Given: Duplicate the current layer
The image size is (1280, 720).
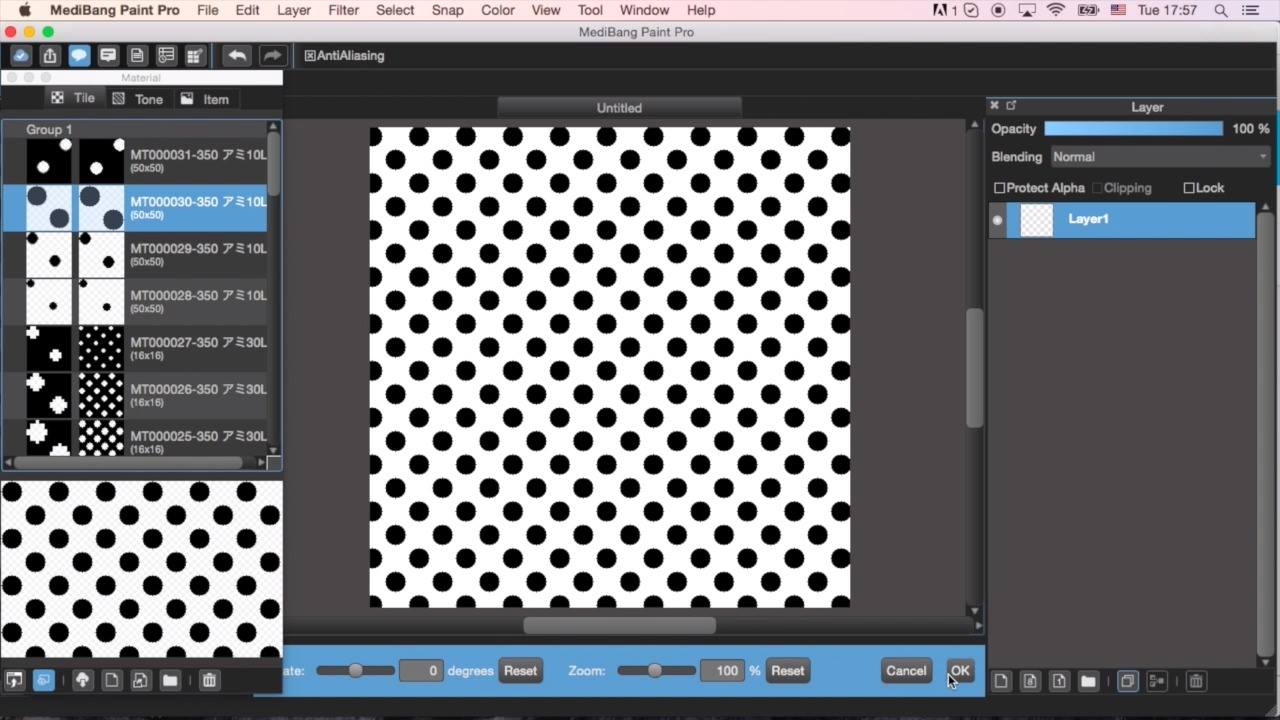Looking at the screenshot, I should (x=1127, y=681).
